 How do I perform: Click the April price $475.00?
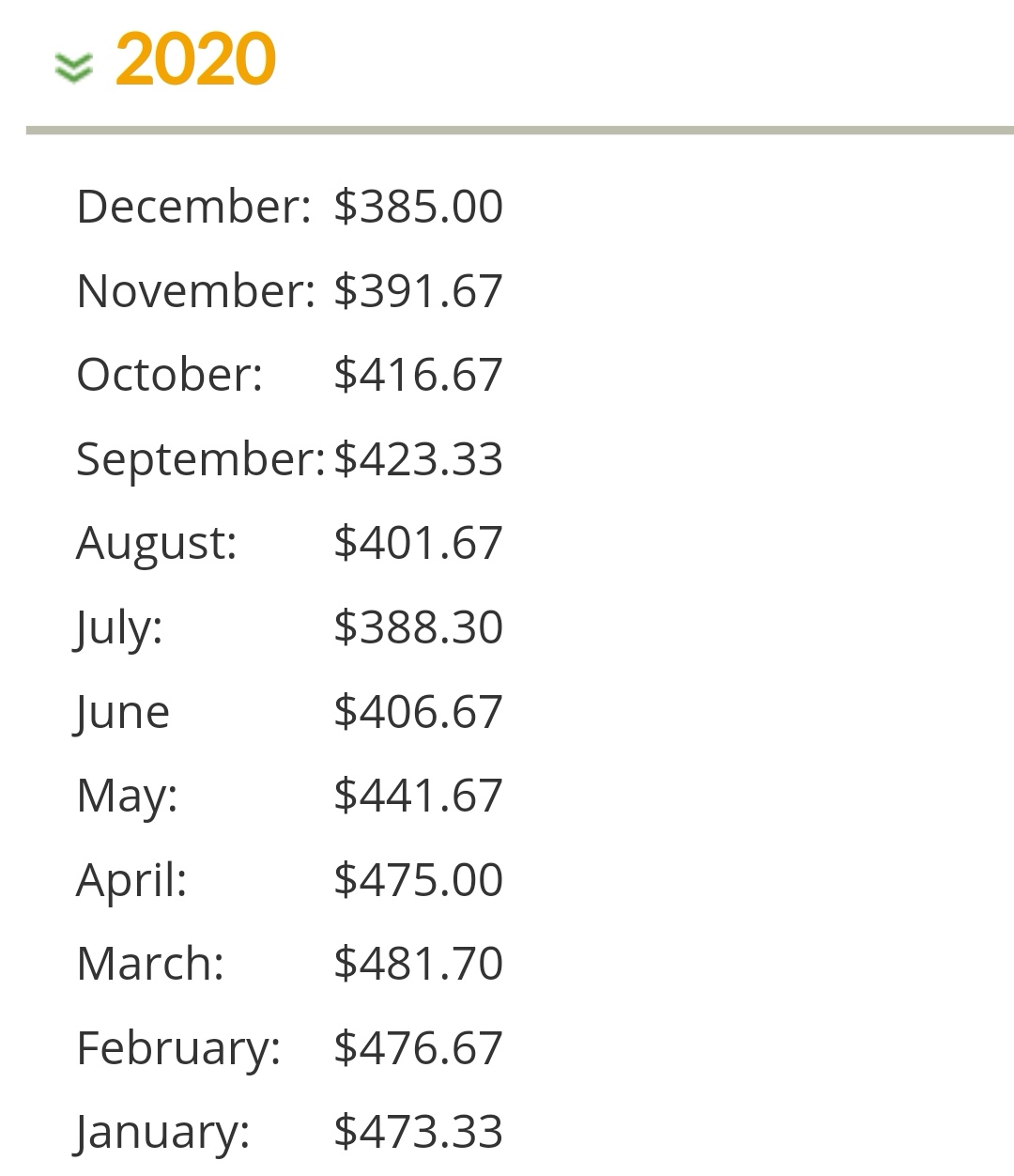418,880
